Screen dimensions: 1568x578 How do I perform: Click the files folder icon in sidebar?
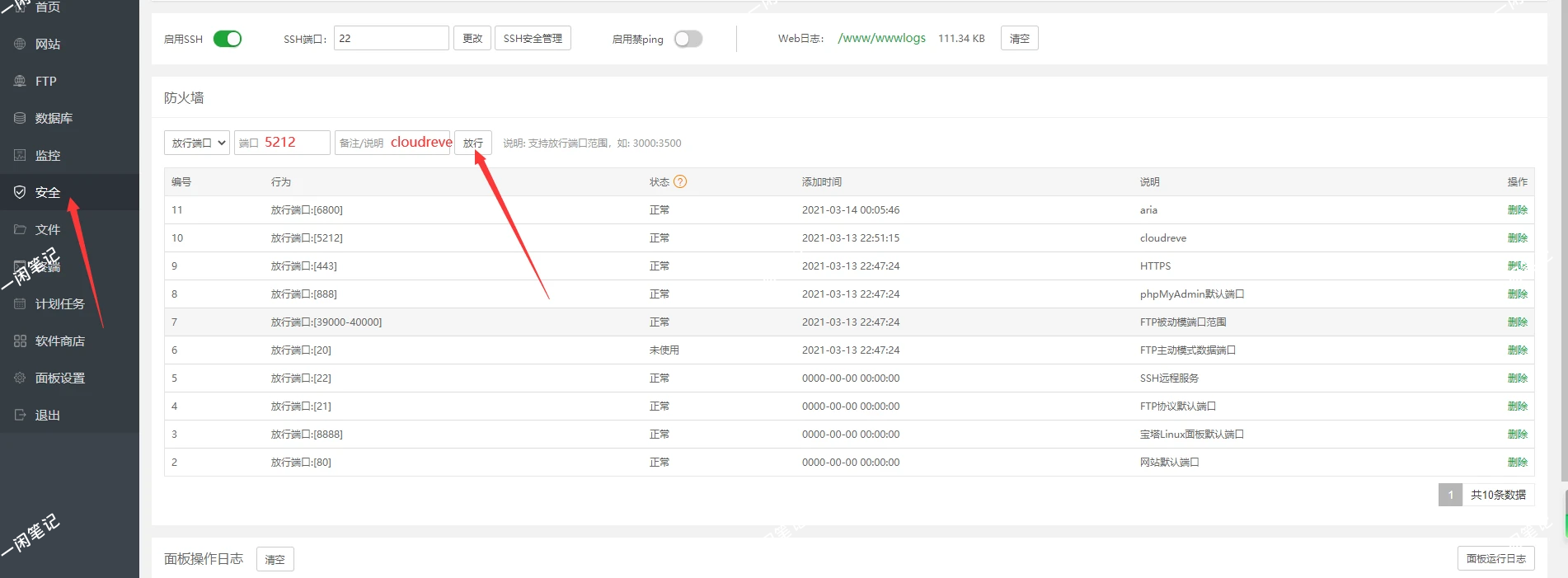[x=20, y=230]
